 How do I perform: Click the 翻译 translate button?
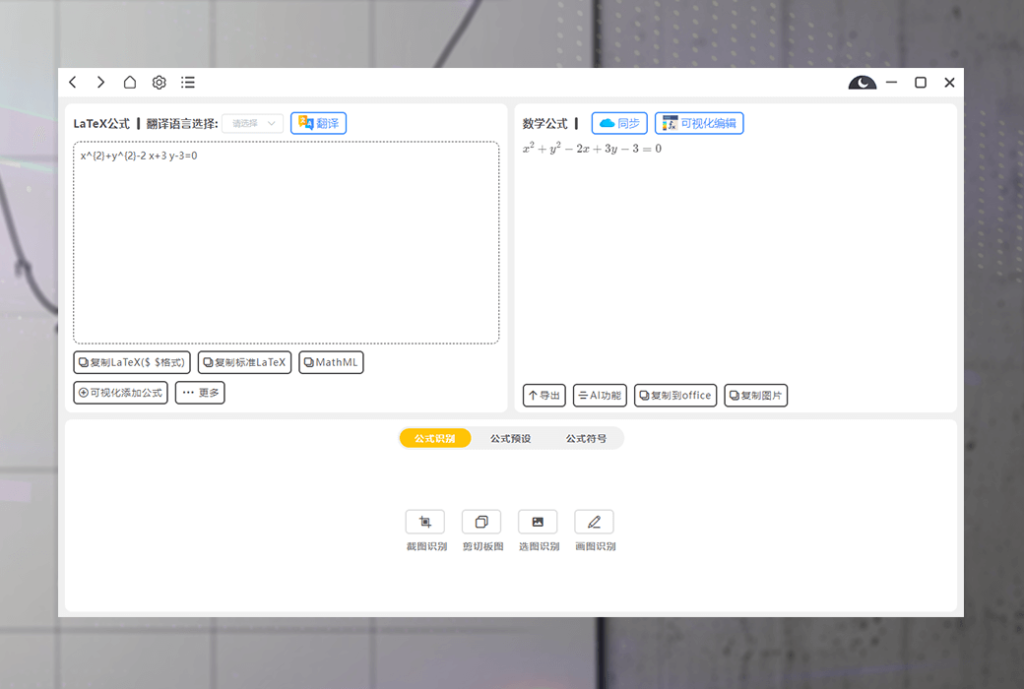click(x=319, y=123)
